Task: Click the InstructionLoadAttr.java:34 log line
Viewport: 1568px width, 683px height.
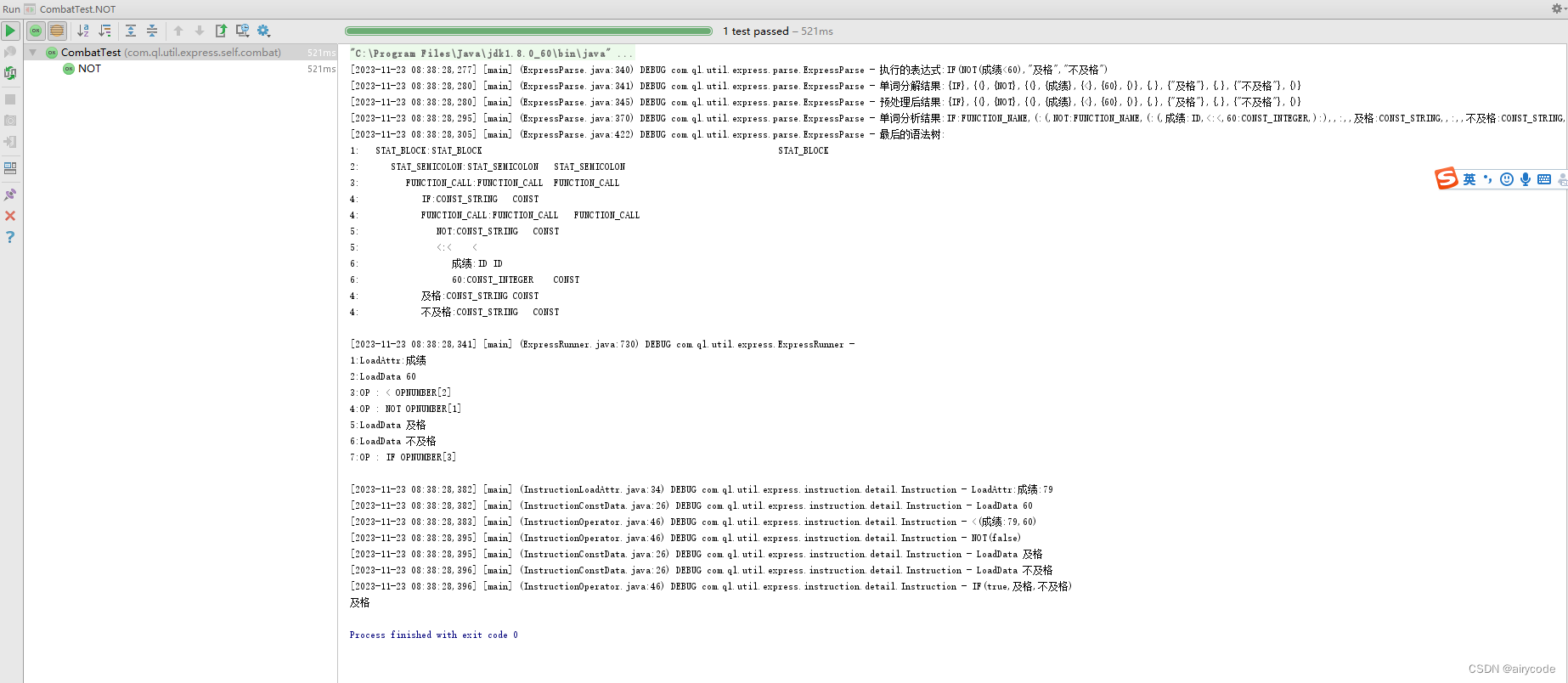Action: [x=701, y=489]
